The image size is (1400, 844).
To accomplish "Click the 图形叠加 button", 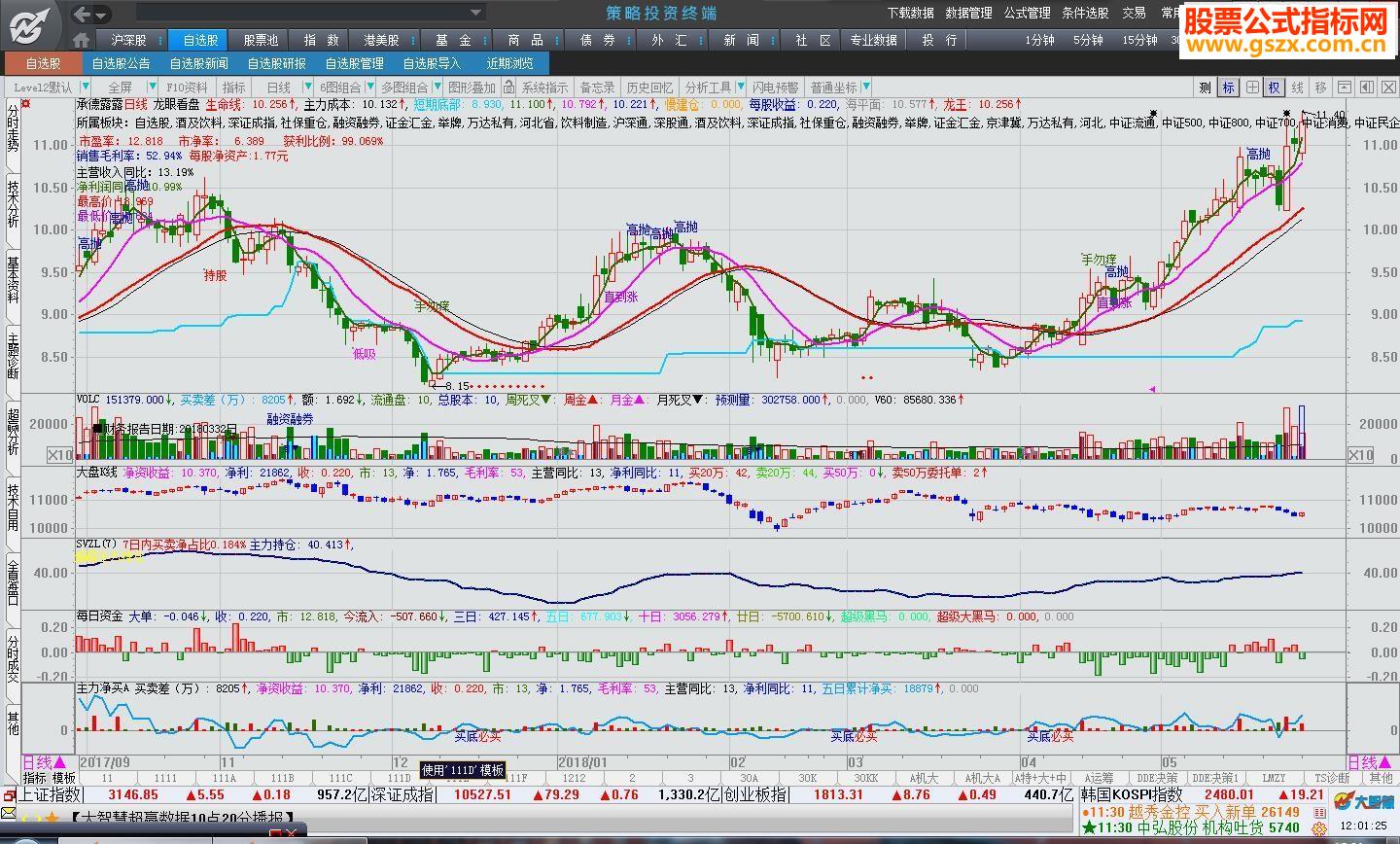I will (x=472, y=88).
